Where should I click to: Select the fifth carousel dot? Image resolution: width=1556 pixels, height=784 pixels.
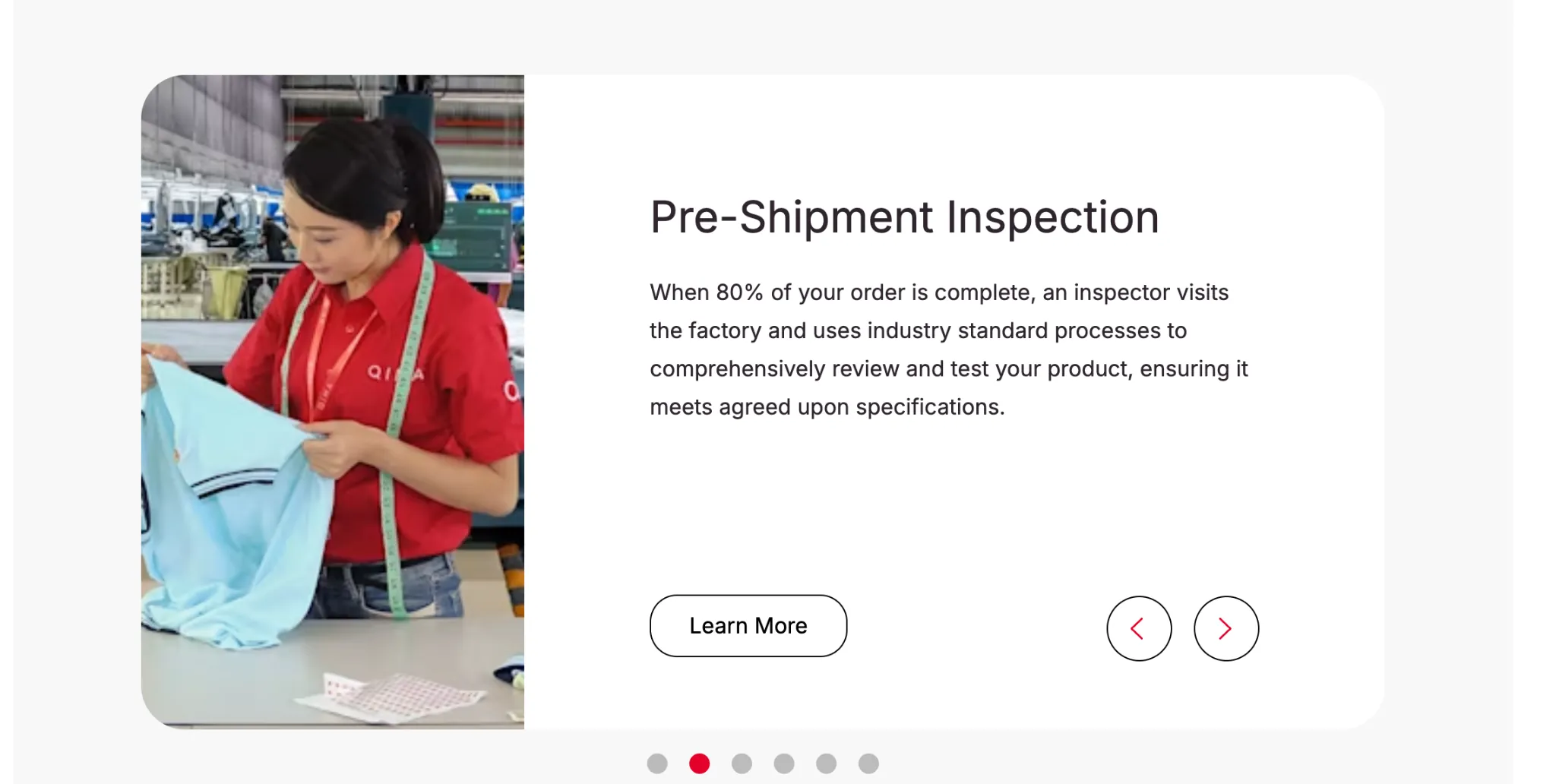tap(827, 763)
